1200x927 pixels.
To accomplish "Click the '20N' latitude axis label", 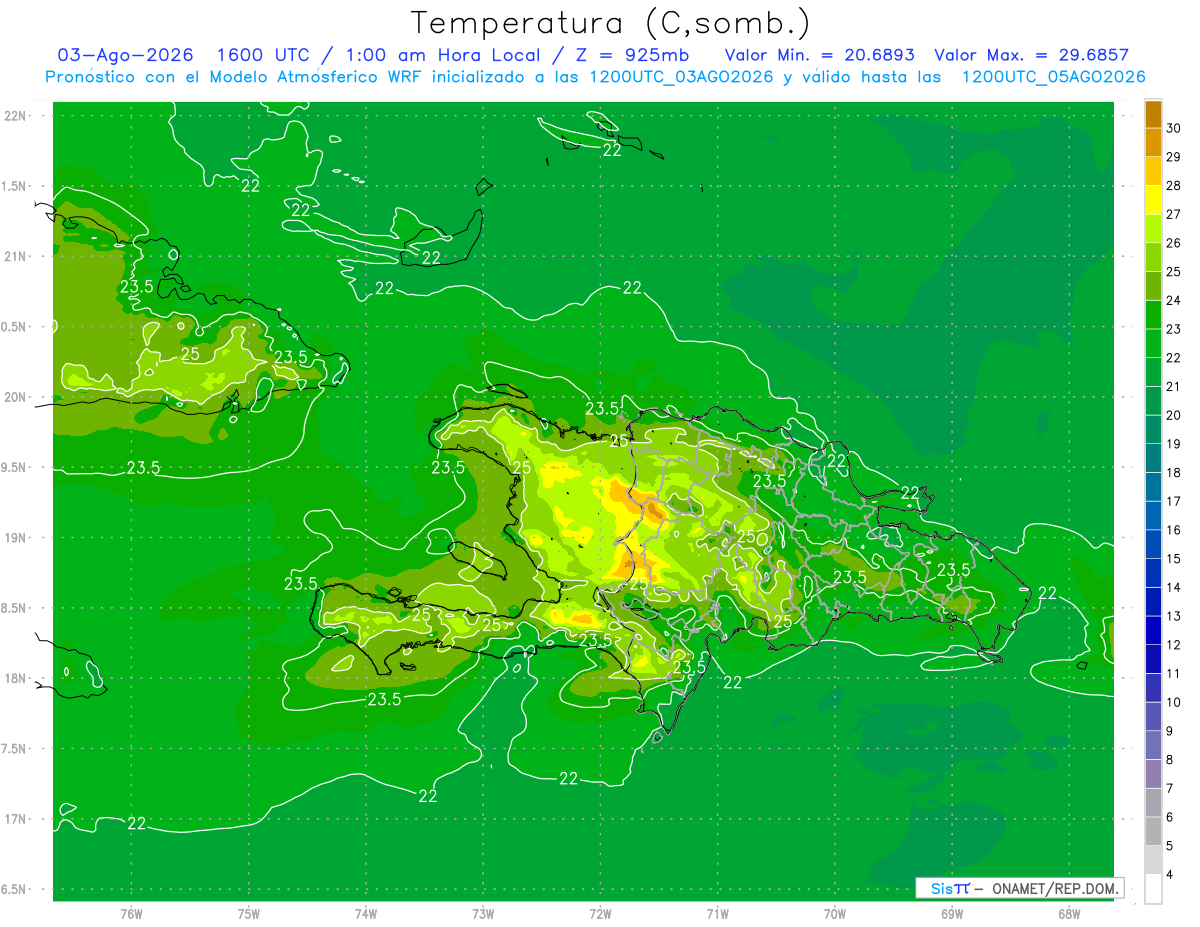I will coord(17,397).
